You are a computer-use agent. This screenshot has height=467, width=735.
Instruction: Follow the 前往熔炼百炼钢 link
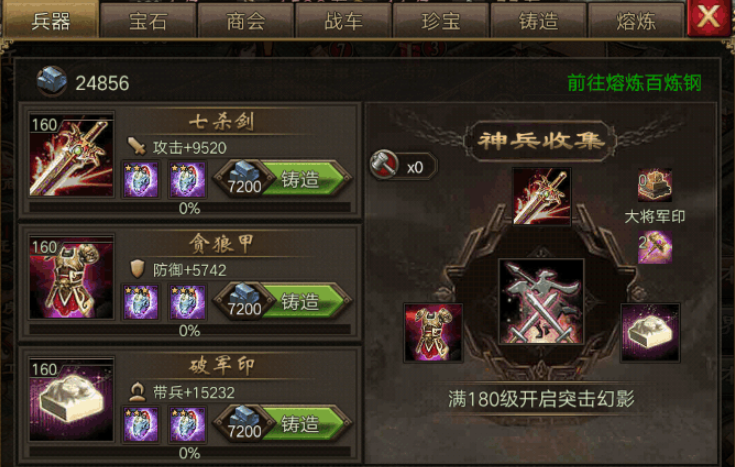pos(634,83)
